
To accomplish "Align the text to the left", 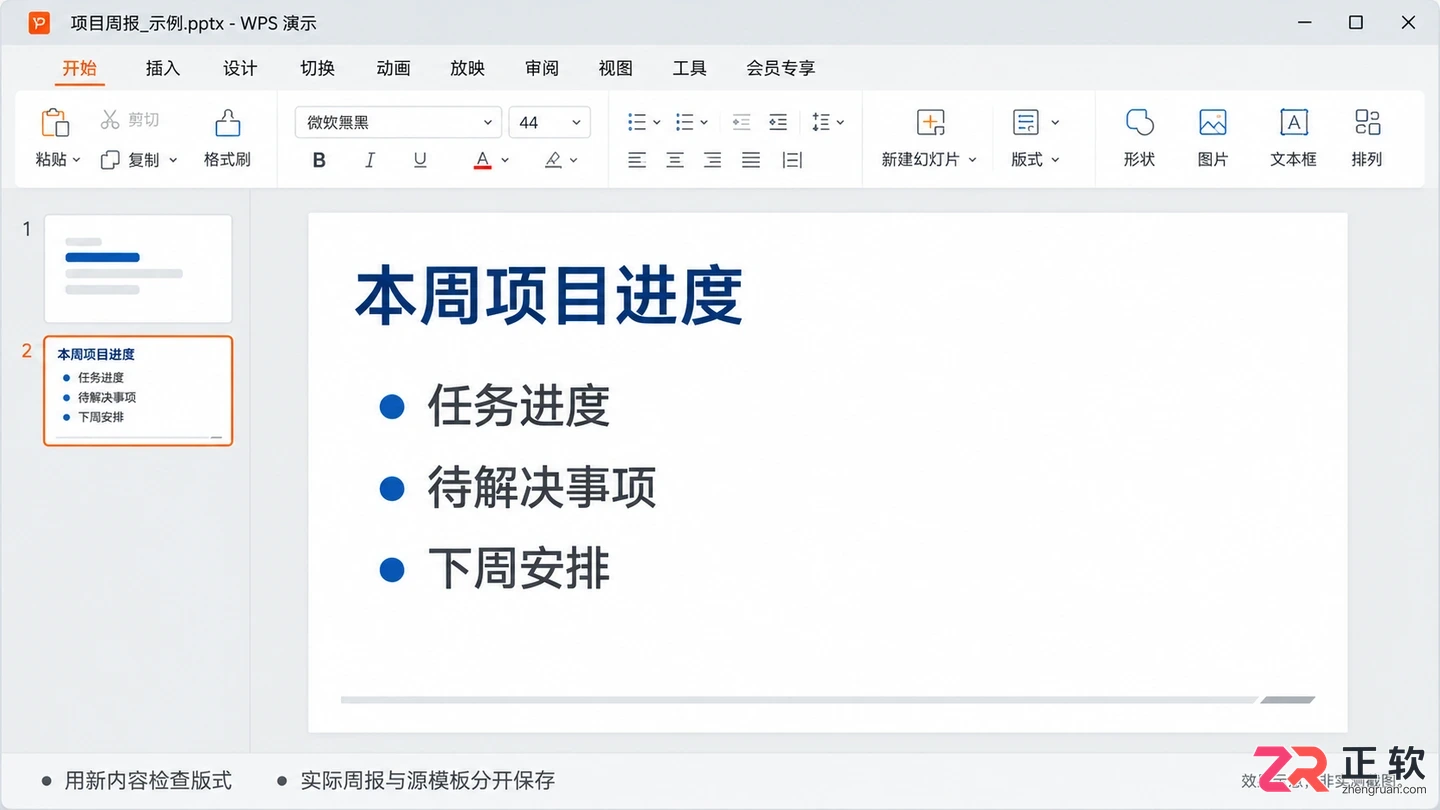I will coord(637,160).
